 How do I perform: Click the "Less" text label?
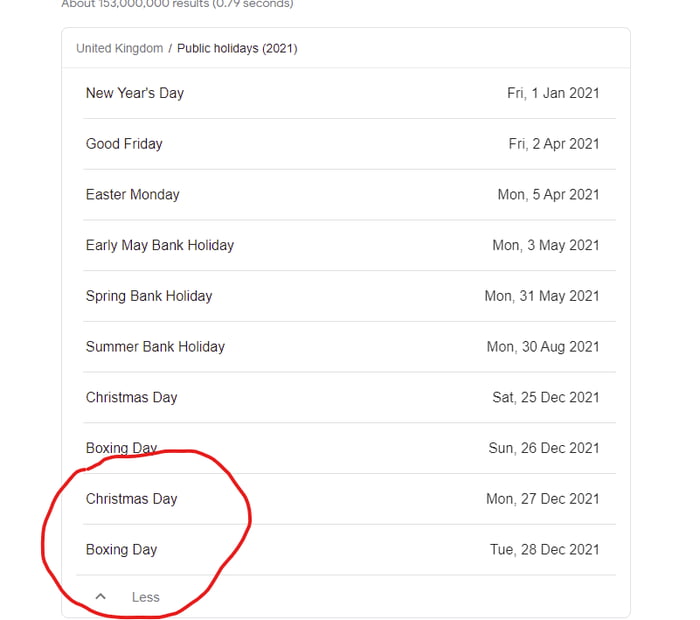click(x=145, y=597)
